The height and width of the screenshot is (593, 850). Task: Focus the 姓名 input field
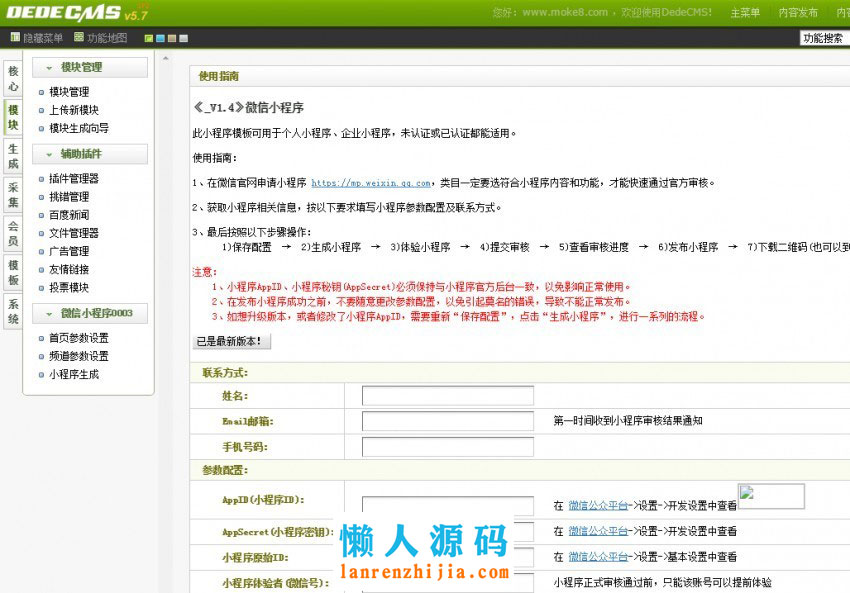(x=448, y=396)
